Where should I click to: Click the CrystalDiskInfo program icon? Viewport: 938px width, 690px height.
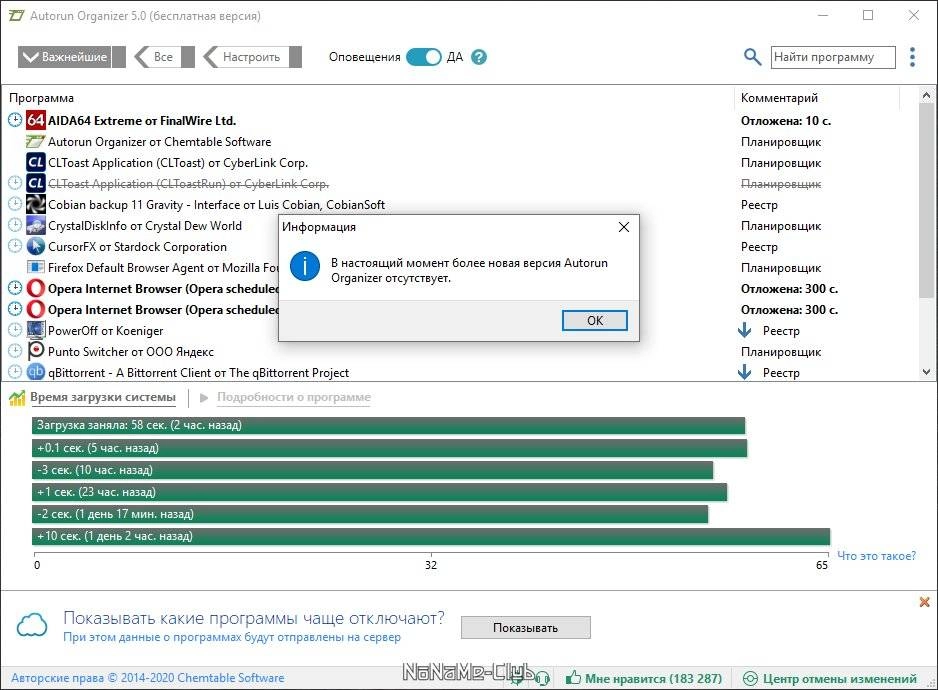[x=35, y=226]
